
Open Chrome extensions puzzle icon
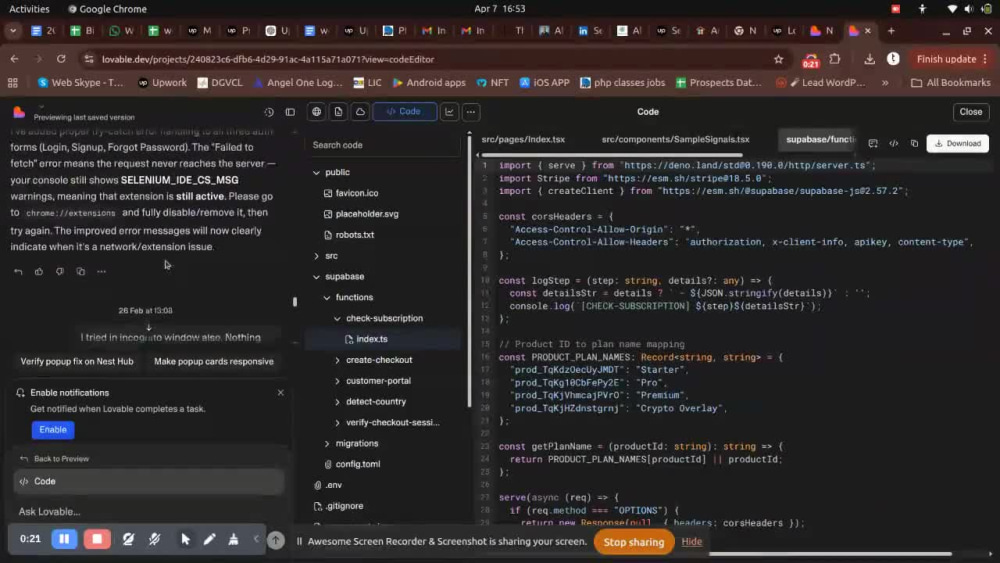[x=835, y=59]
